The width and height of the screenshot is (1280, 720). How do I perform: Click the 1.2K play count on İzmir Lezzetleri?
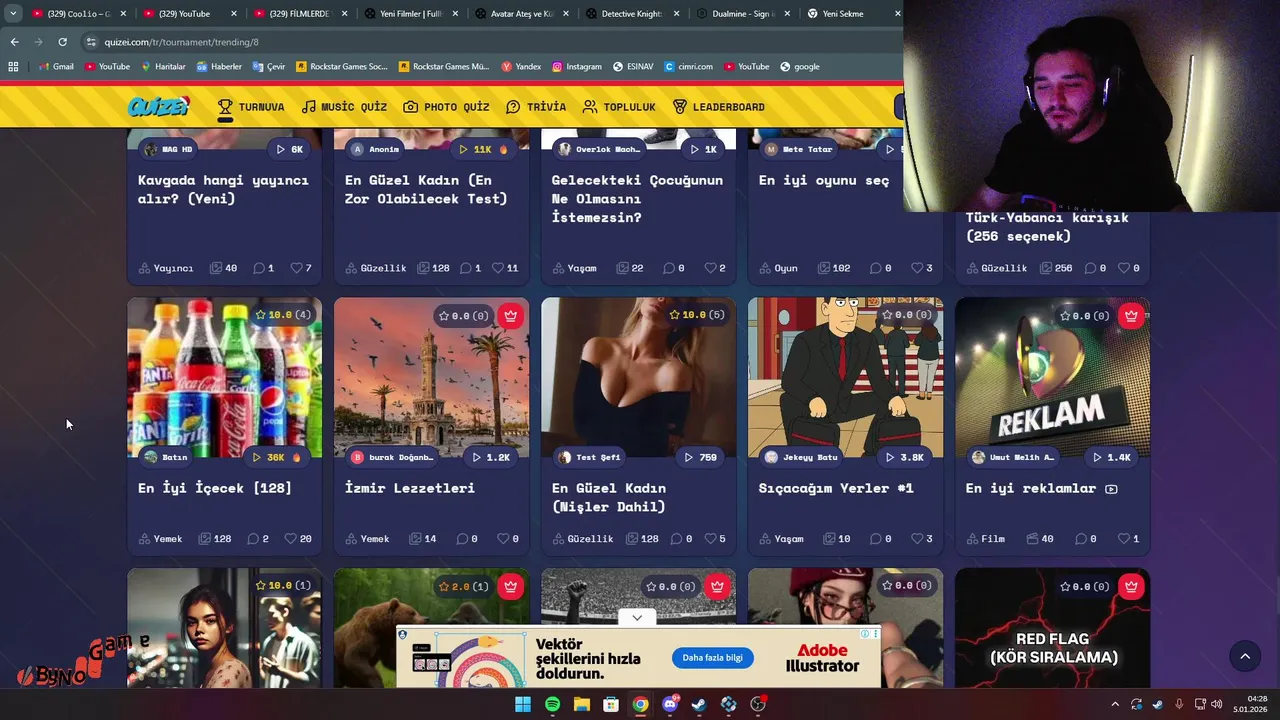tap(490, 457)
